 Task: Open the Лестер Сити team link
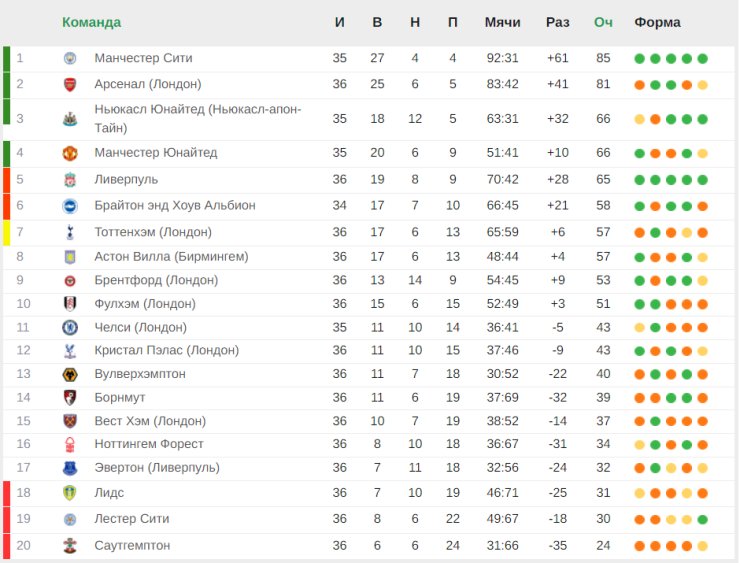tap(132, 519)
